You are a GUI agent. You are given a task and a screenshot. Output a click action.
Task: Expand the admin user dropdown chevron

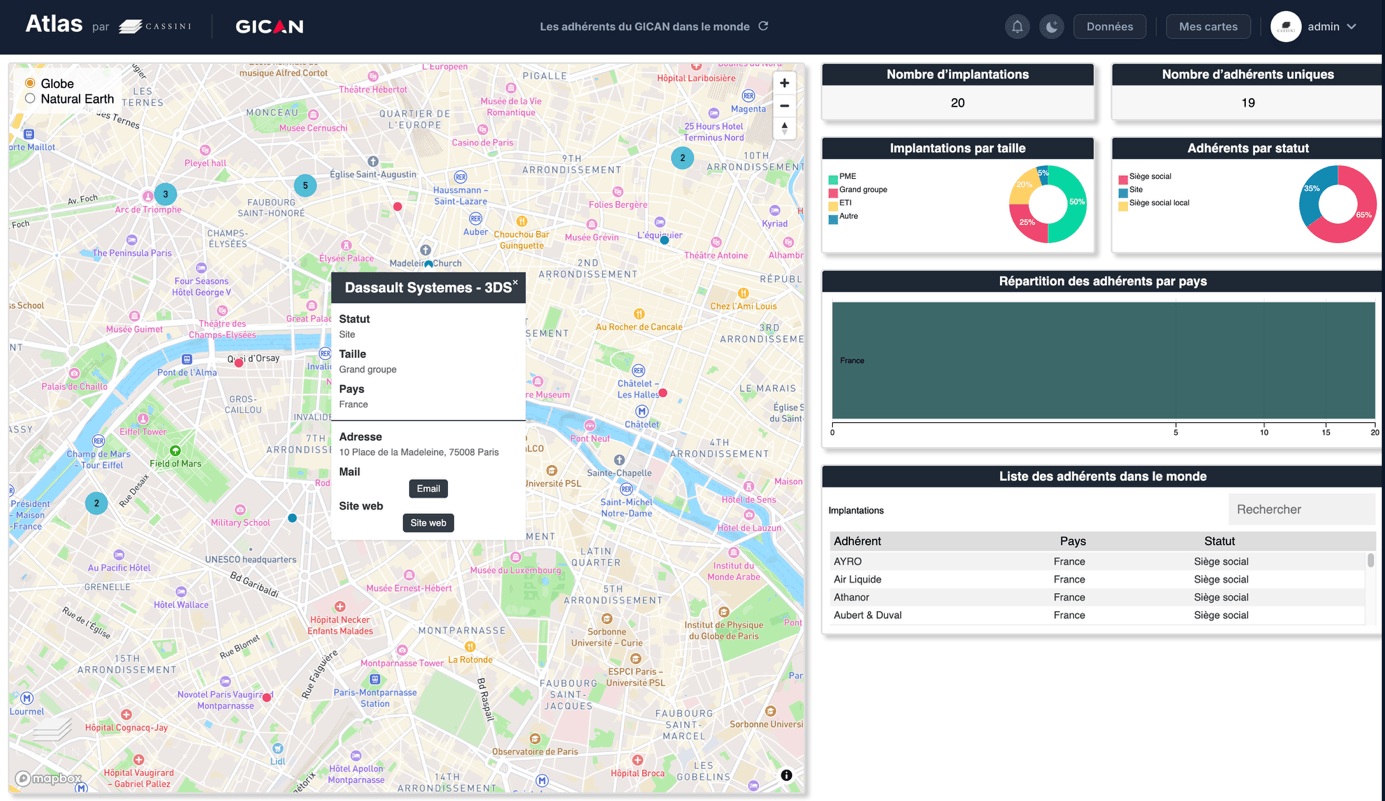click(1352, 27)
